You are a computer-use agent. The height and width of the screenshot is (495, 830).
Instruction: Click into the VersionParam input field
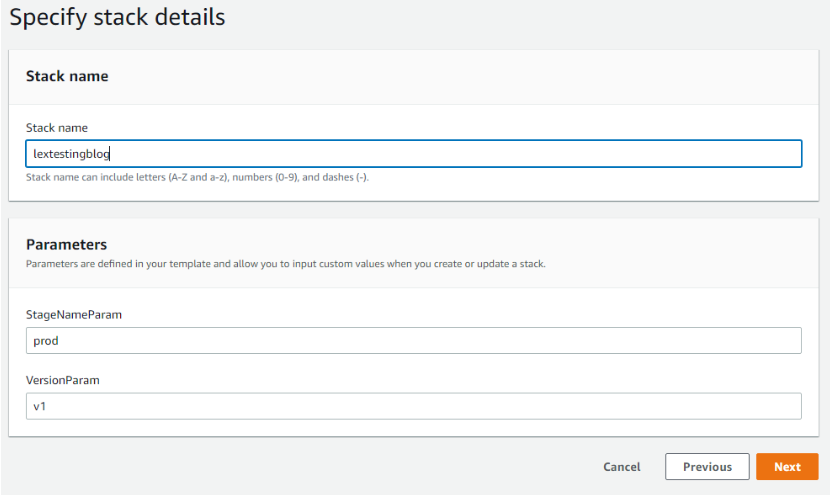[x=414, y=406]
